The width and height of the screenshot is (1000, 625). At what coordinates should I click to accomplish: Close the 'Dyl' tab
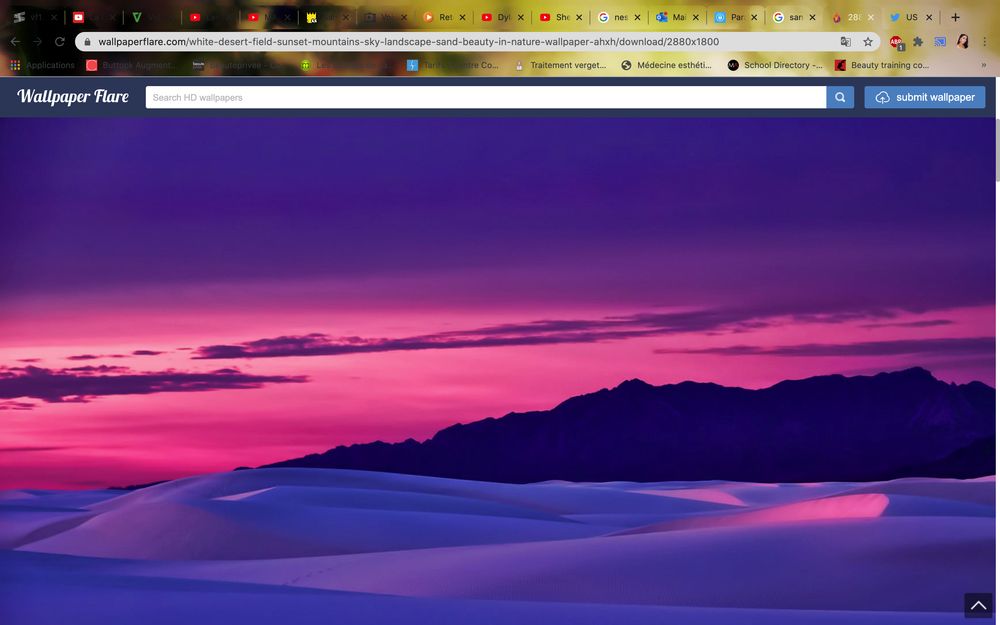(x=520, y=17)
